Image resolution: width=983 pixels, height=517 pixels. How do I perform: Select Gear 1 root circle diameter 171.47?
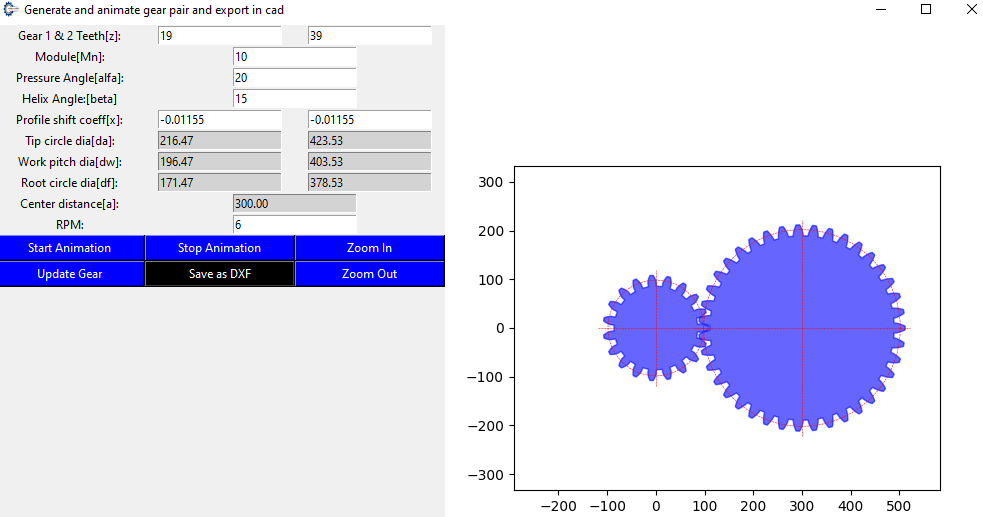(x=219, y=182)
